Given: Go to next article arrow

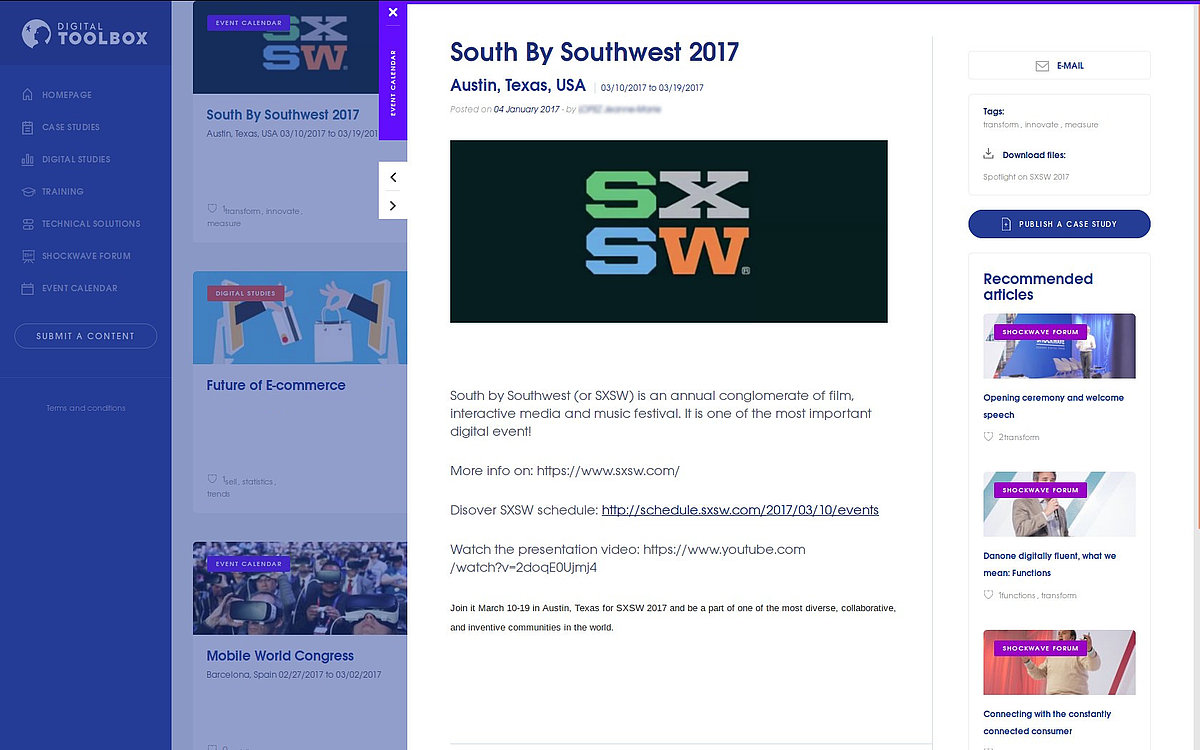Looking at the screenshot, I should click(393, 205).
